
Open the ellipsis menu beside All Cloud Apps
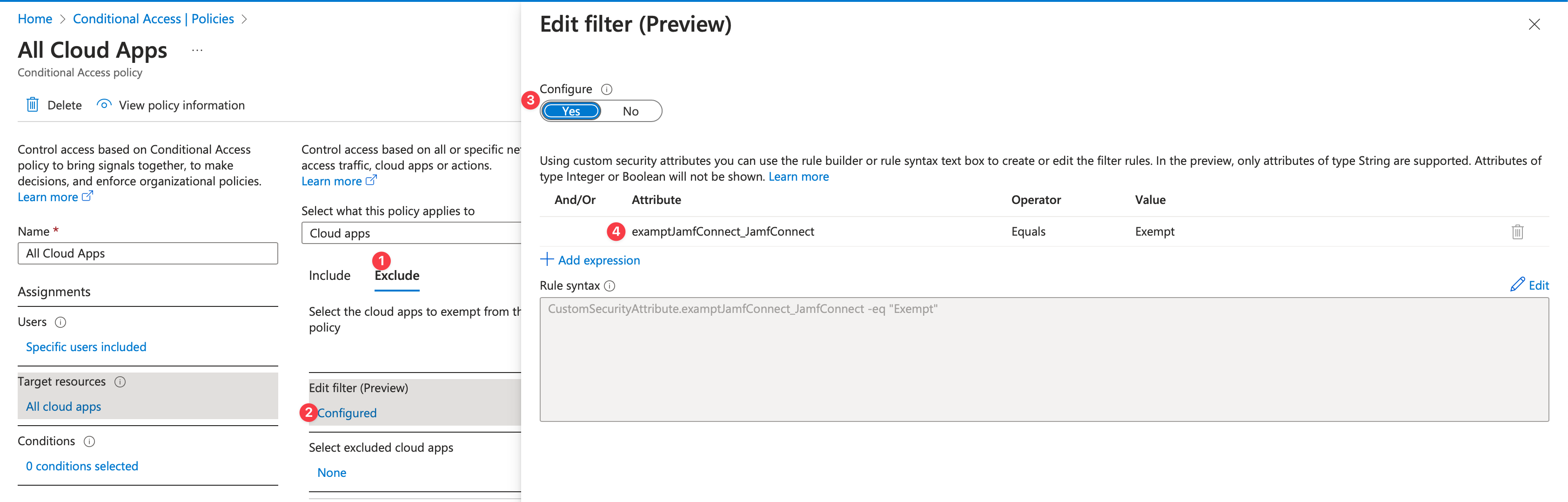(197, 51)
